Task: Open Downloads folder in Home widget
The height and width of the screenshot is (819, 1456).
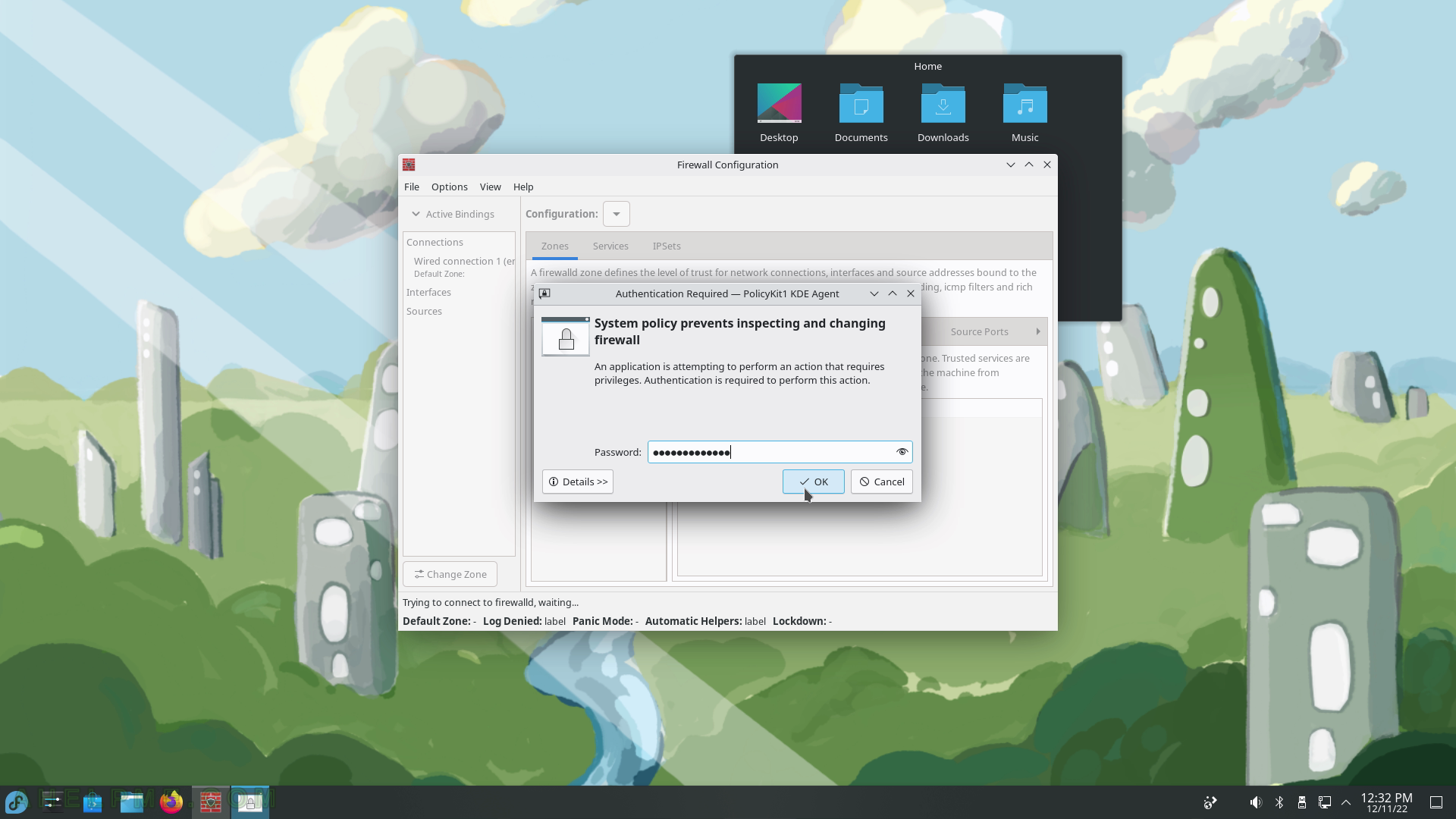Action: 943,113
